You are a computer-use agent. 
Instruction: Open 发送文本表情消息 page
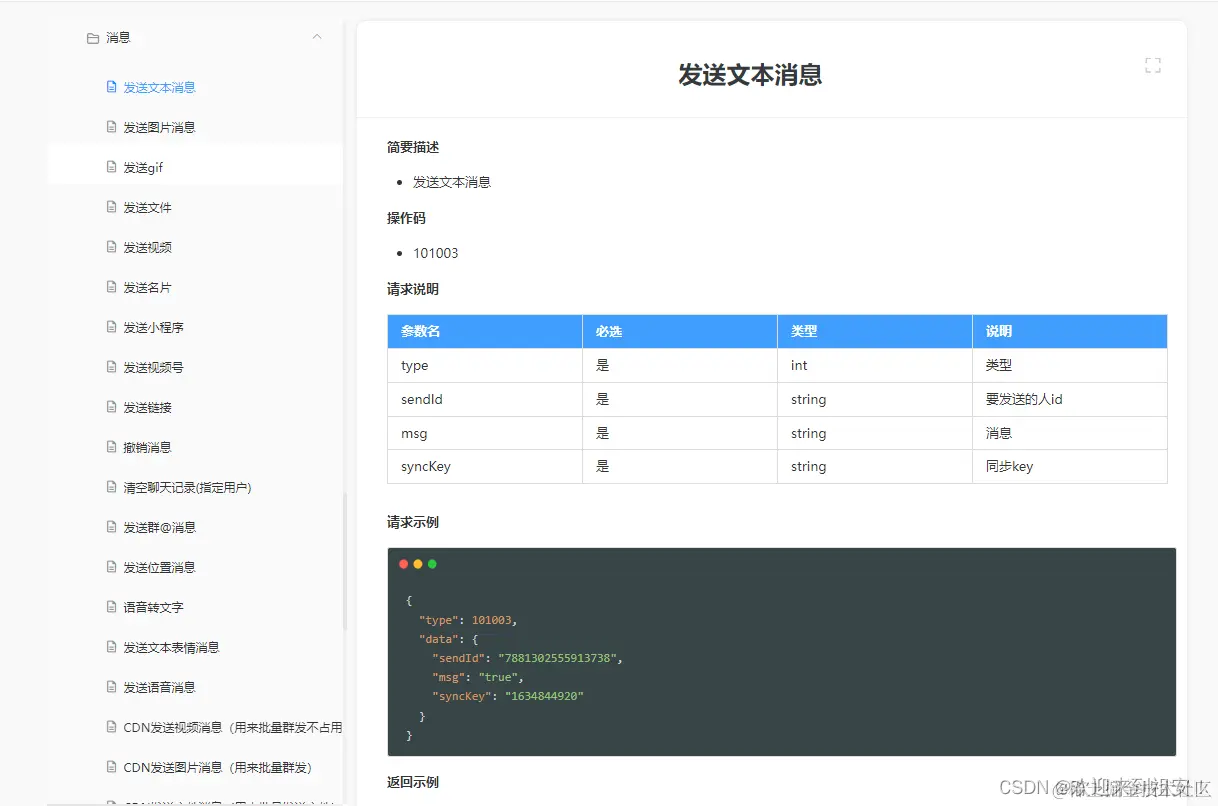coord(171,647)
